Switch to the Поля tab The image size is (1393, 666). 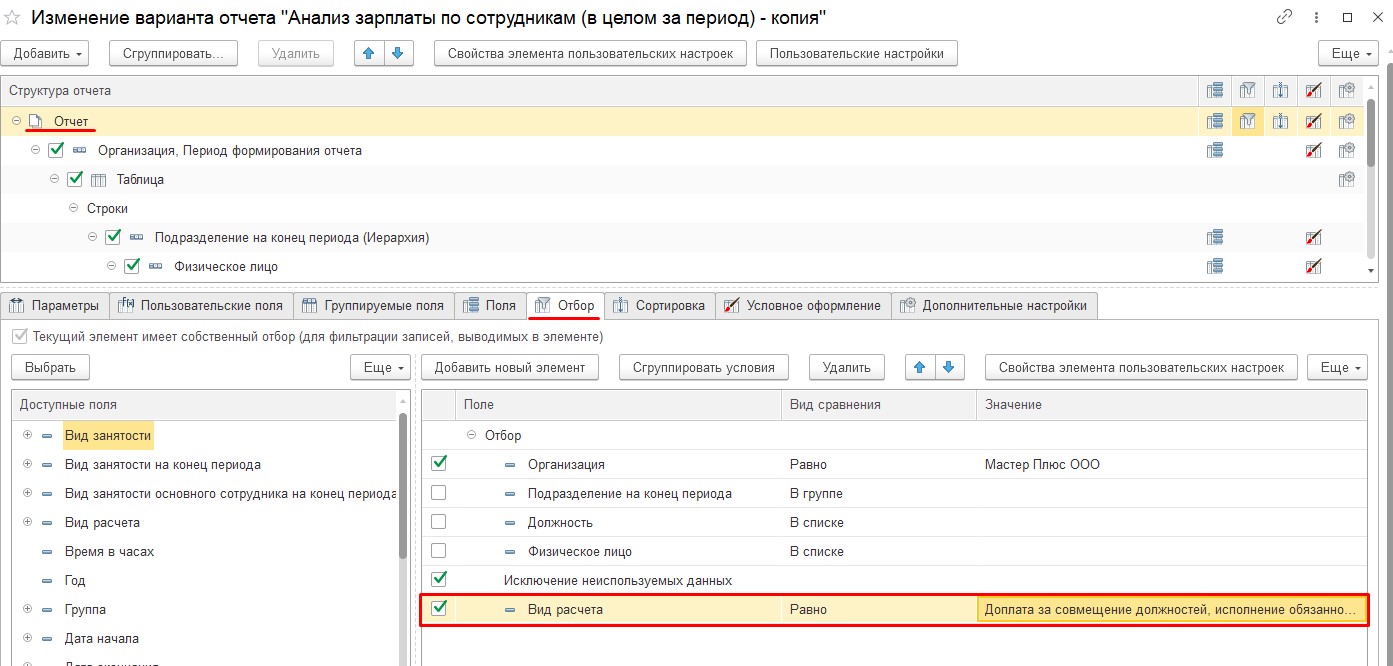tap(490, 305)
